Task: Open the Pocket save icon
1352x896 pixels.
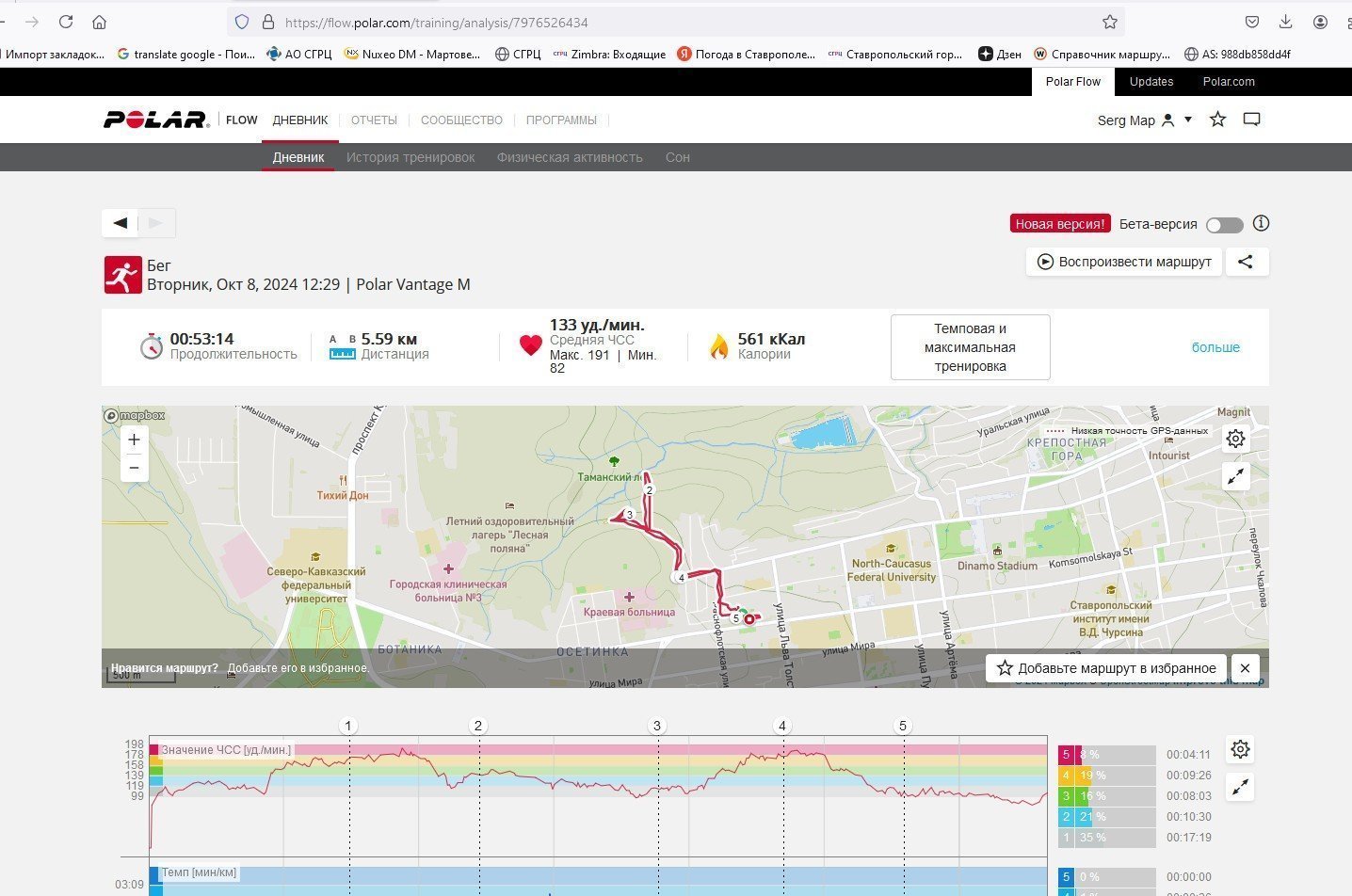Action: click(1252, 22)
